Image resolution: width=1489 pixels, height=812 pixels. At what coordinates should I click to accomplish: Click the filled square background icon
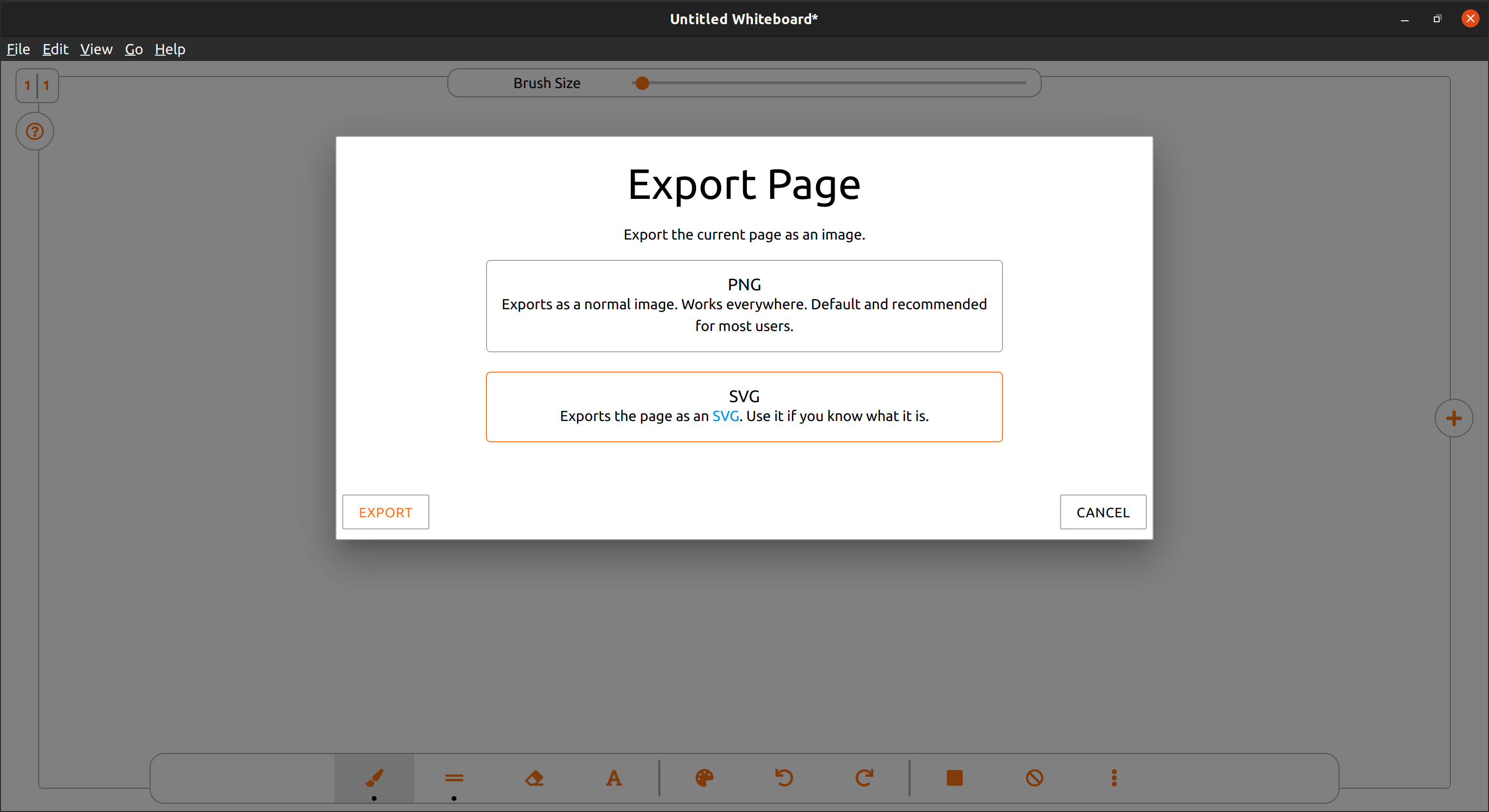tap(954, 777)
